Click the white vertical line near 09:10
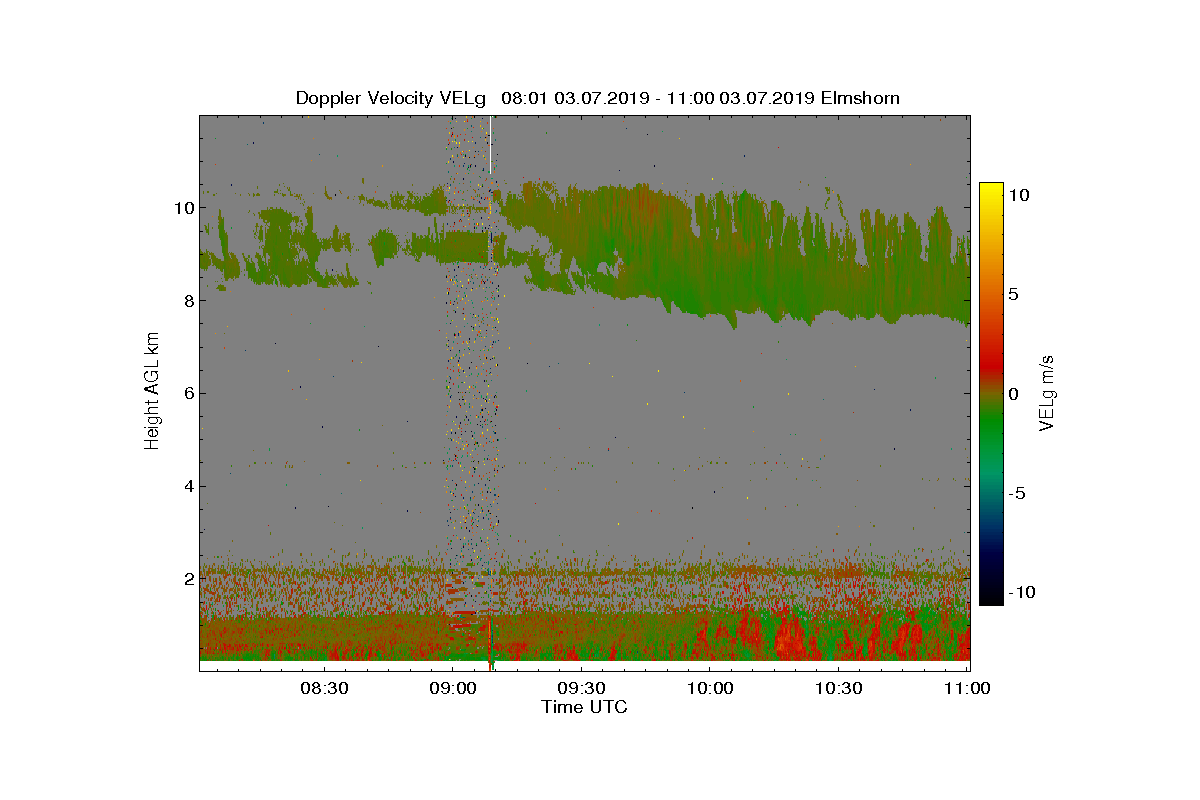Image resolution: width=1200 pixels, height=800 pixels. pyautogui.click(x=491, y=145)
